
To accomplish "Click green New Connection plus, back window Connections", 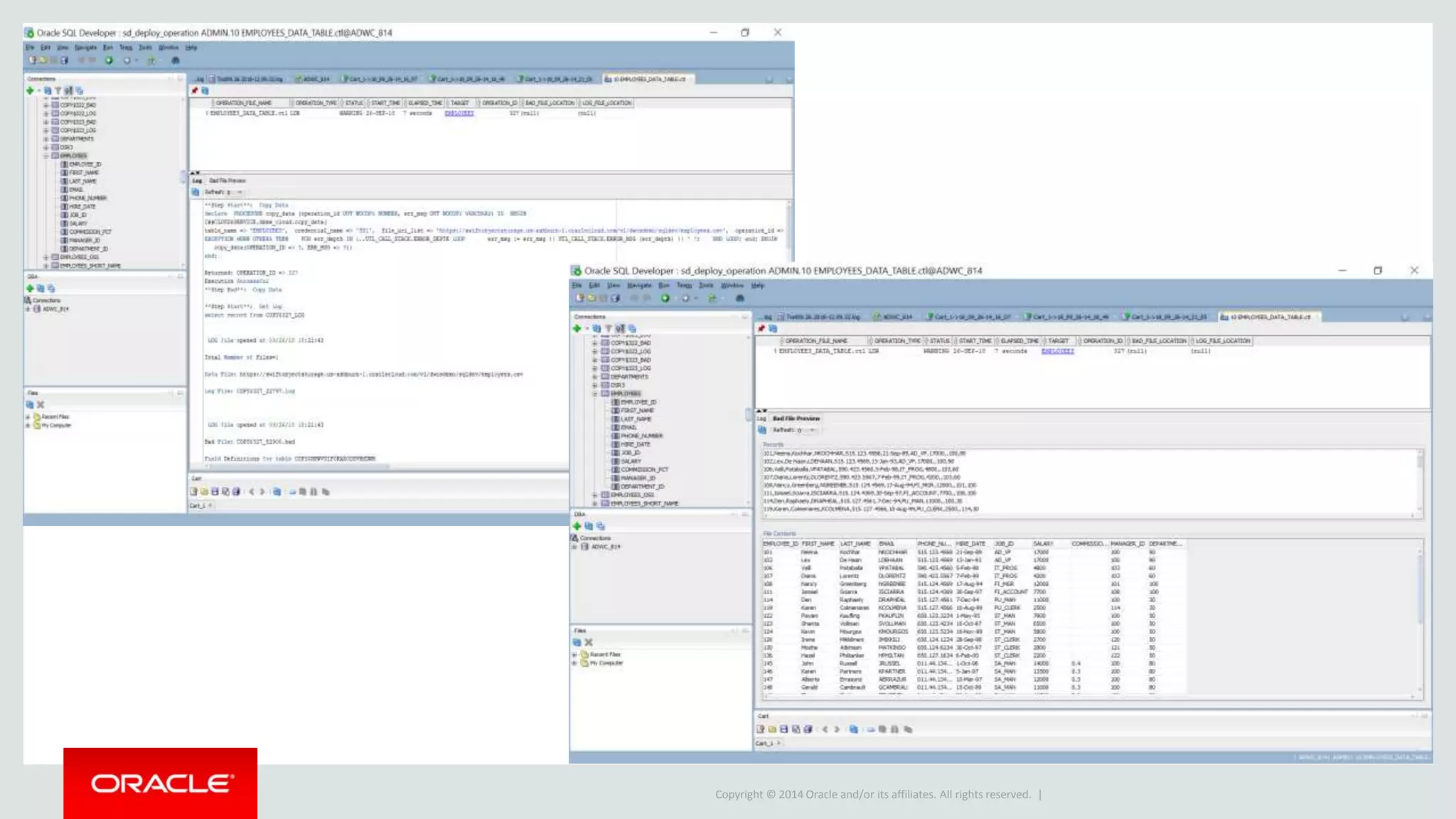I will coord(30,91).
